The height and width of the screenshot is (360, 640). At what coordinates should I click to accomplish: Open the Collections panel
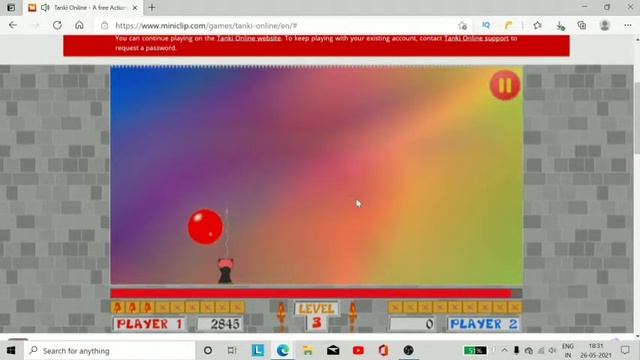[x=582, y=25]
